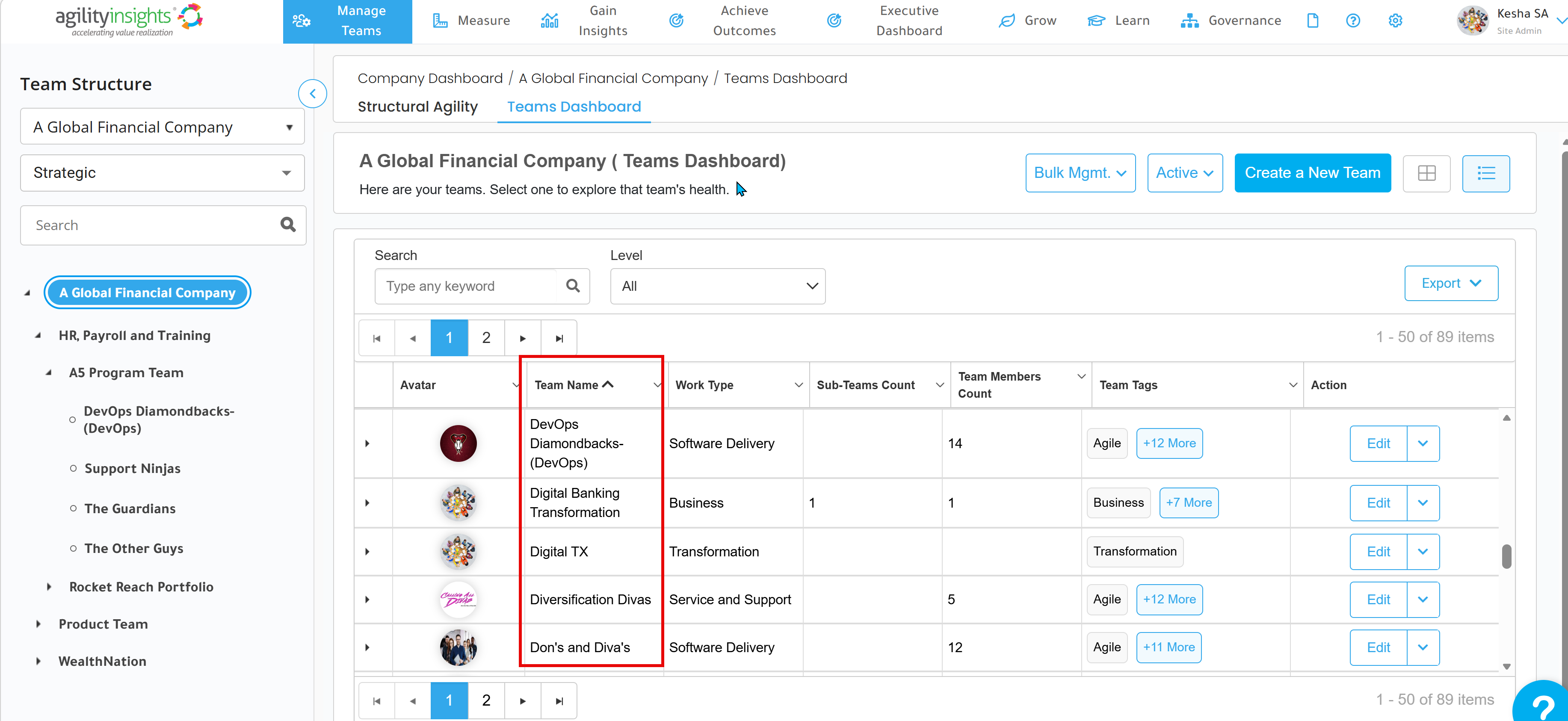Edit the Digital TX team
This screenshot has width=1568, height=721.
[x=1378, y=552]
